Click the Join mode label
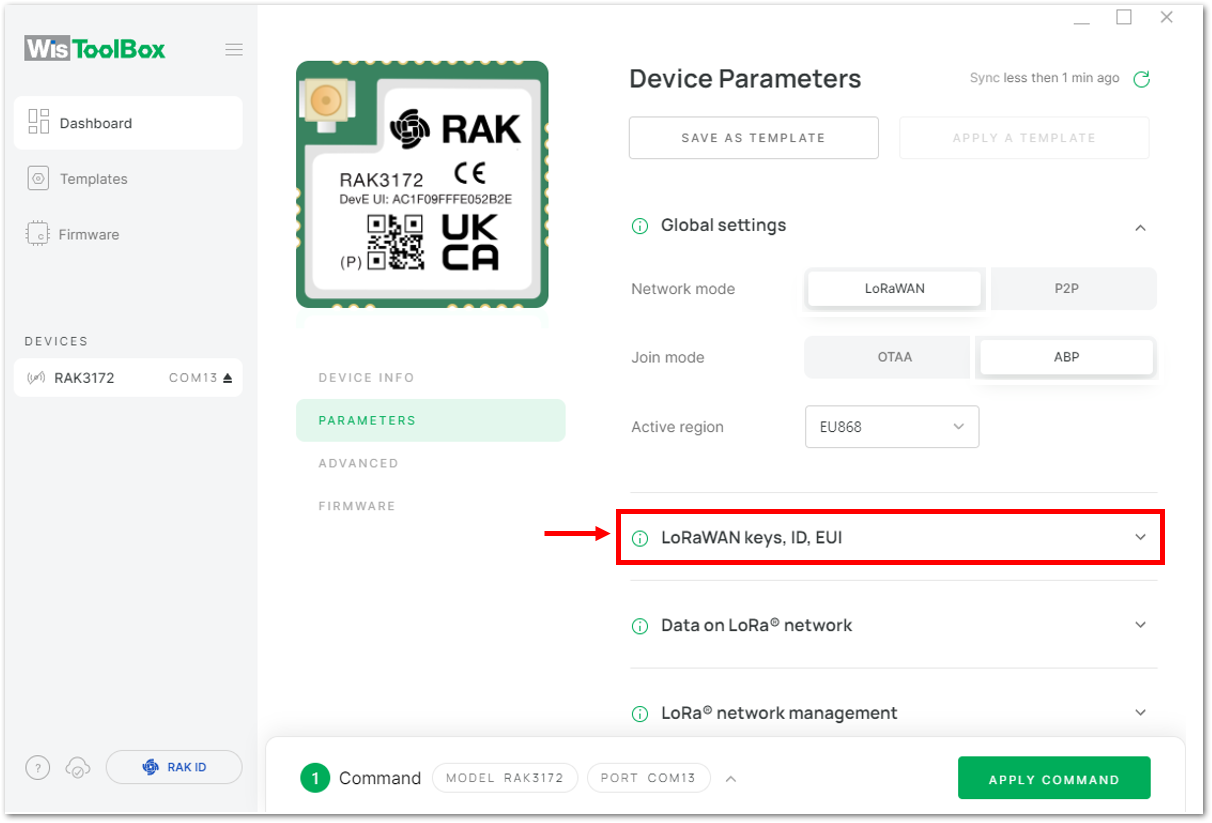 667,358
